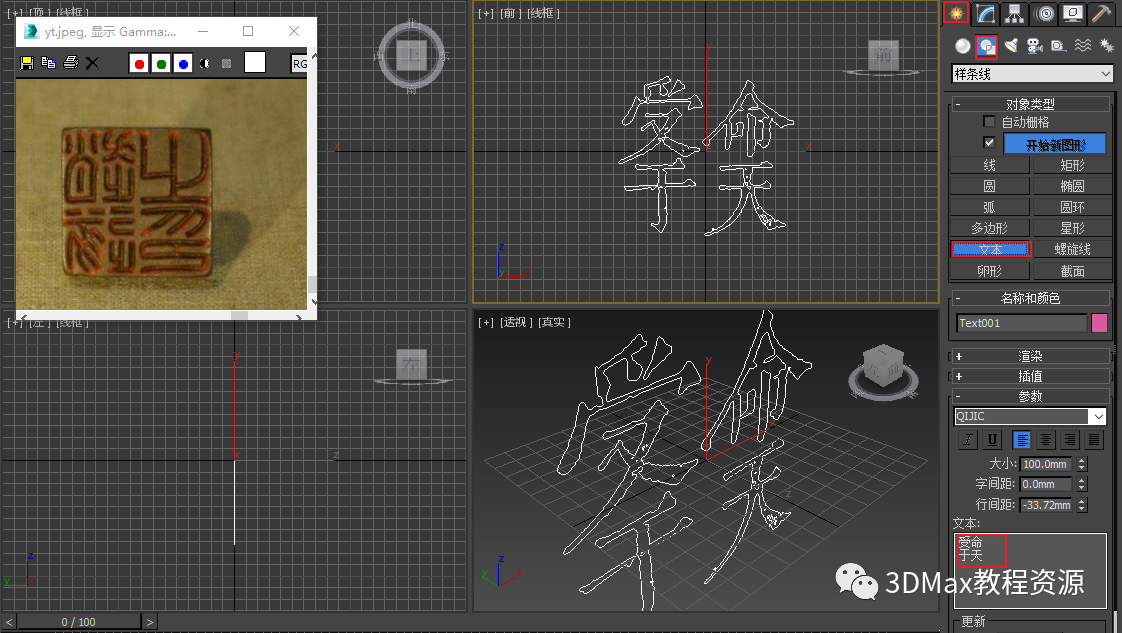This screenshot has width=1122, height=633.
Task: Toggle the red channel in yt.jpeg window
Action: [140, 64]
